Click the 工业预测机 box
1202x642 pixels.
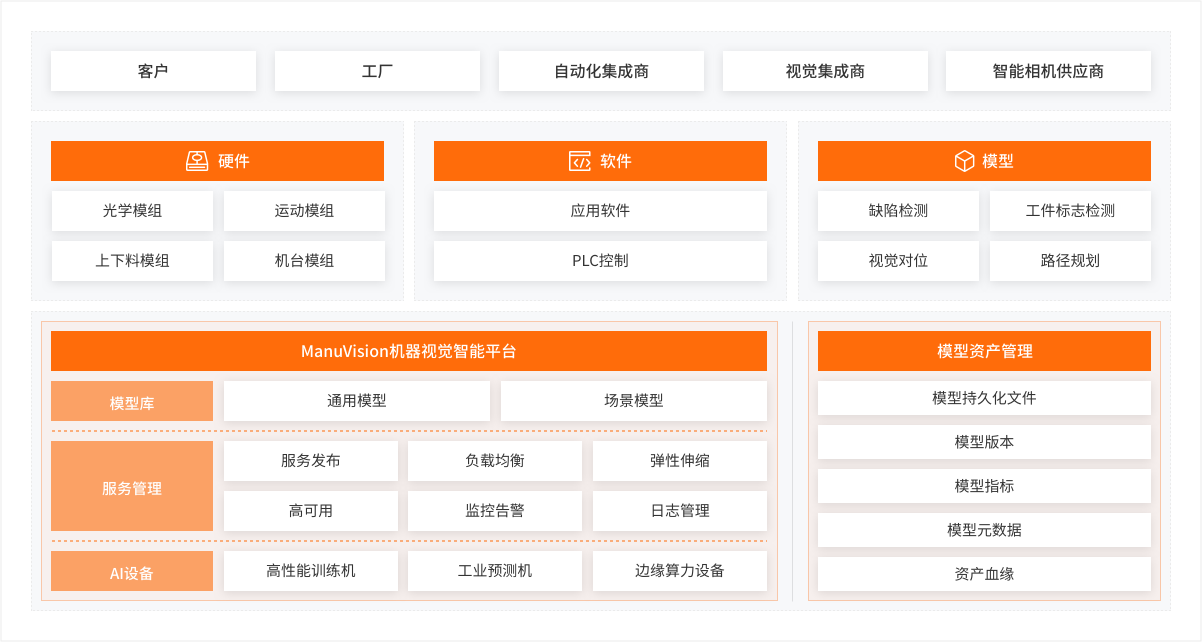495,571
